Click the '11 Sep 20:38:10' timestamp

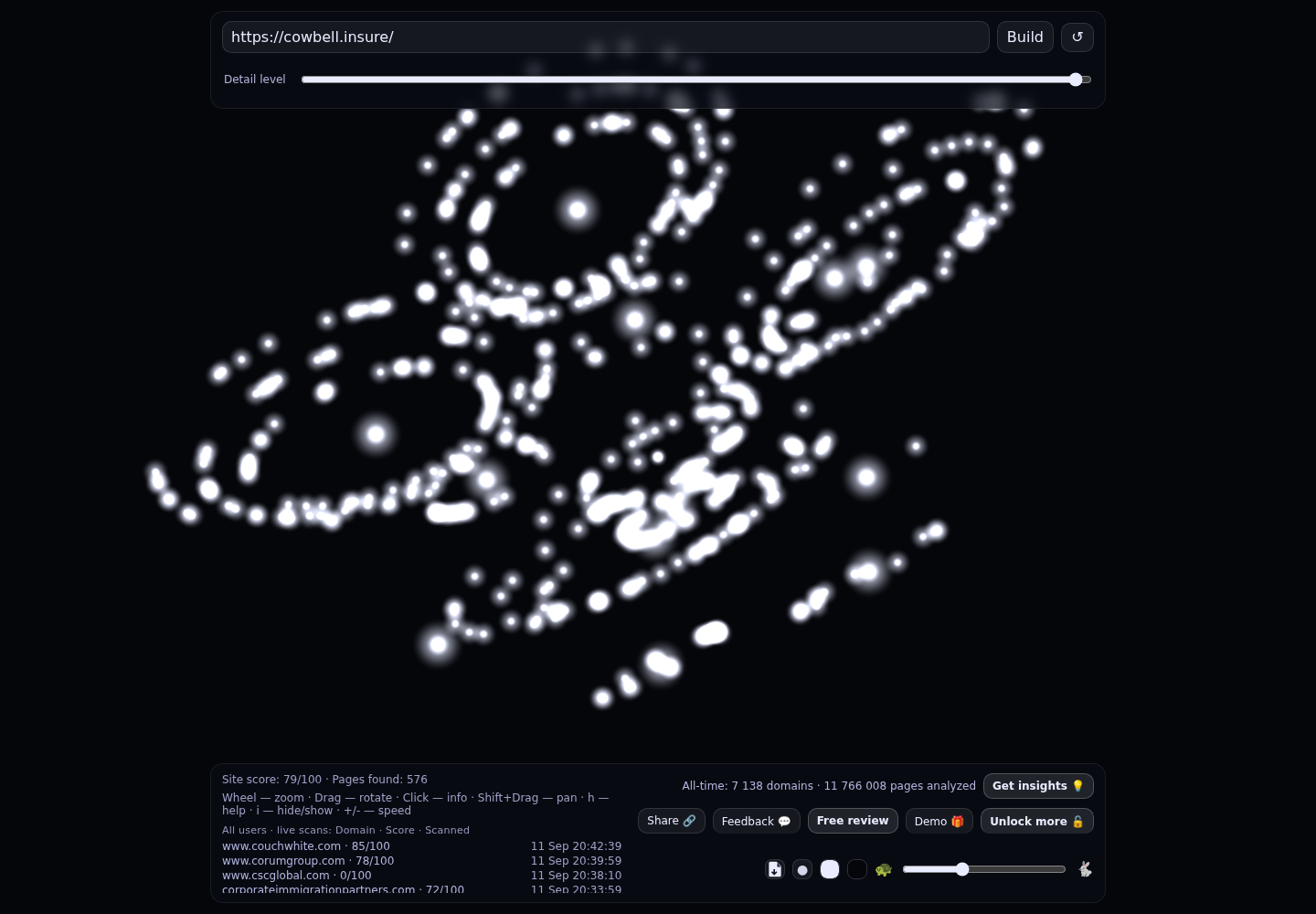coord(576,876)
